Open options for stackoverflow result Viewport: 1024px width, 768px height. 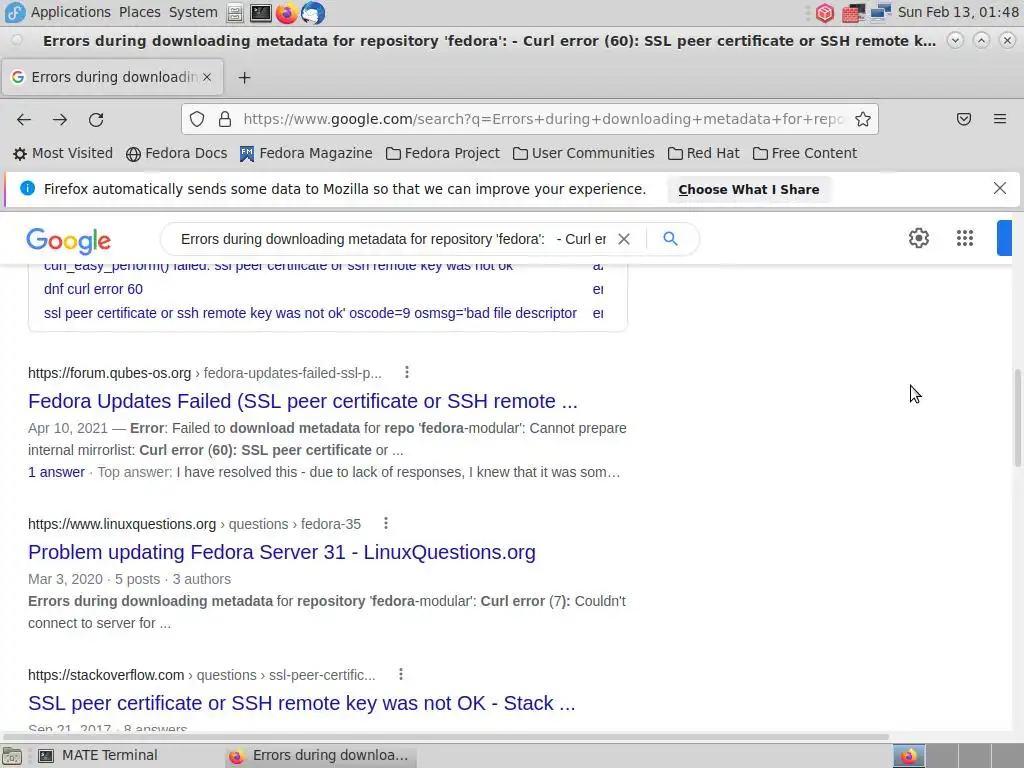tap(401, 674)
